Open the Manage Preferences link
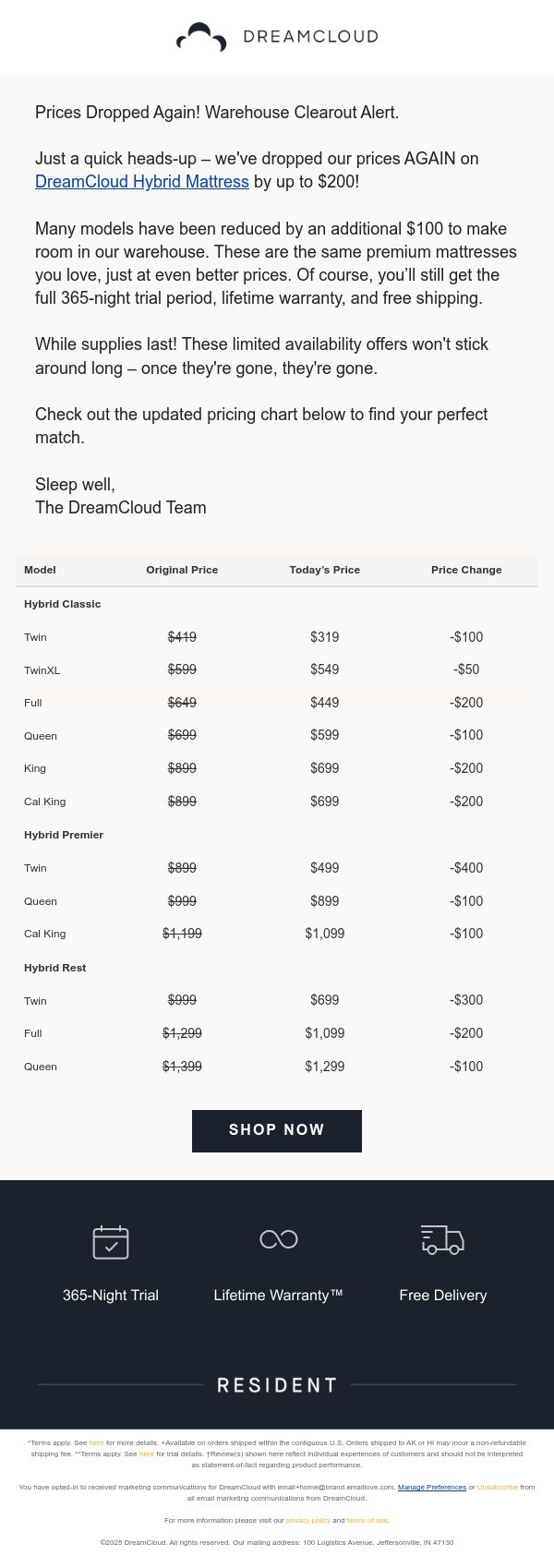Screen dimensions: 554x1568 pos(432,1488)
